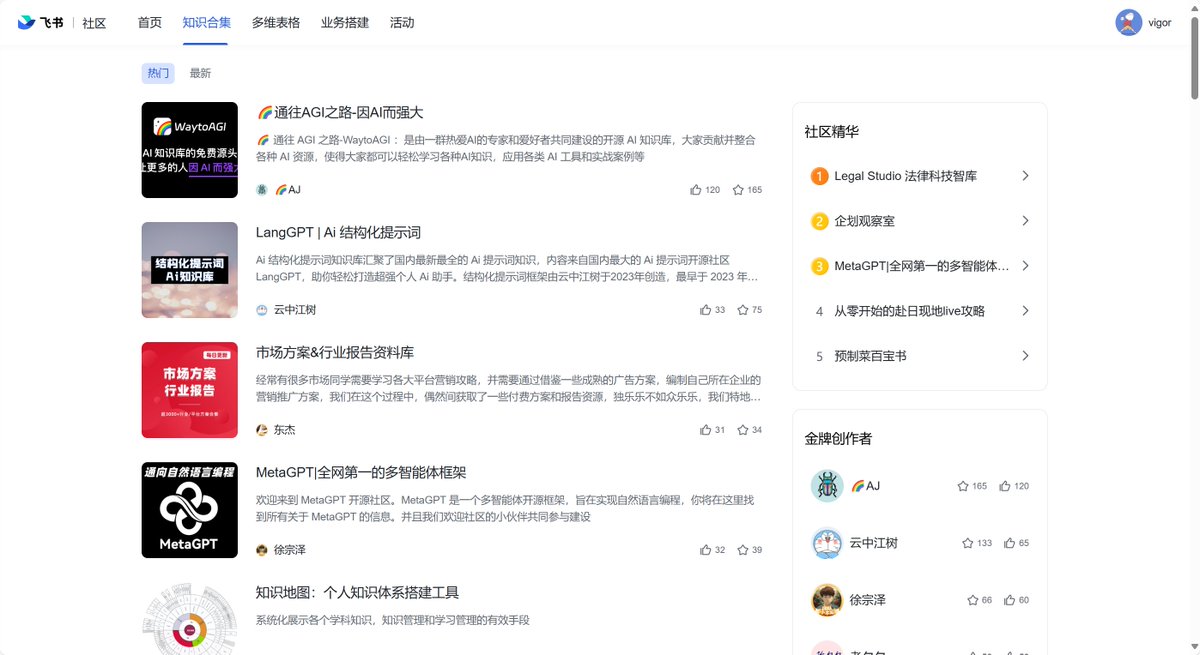Open 预制菜百宝书 entry
Screen dimensions: 1200x655
[x=871, y=356]
